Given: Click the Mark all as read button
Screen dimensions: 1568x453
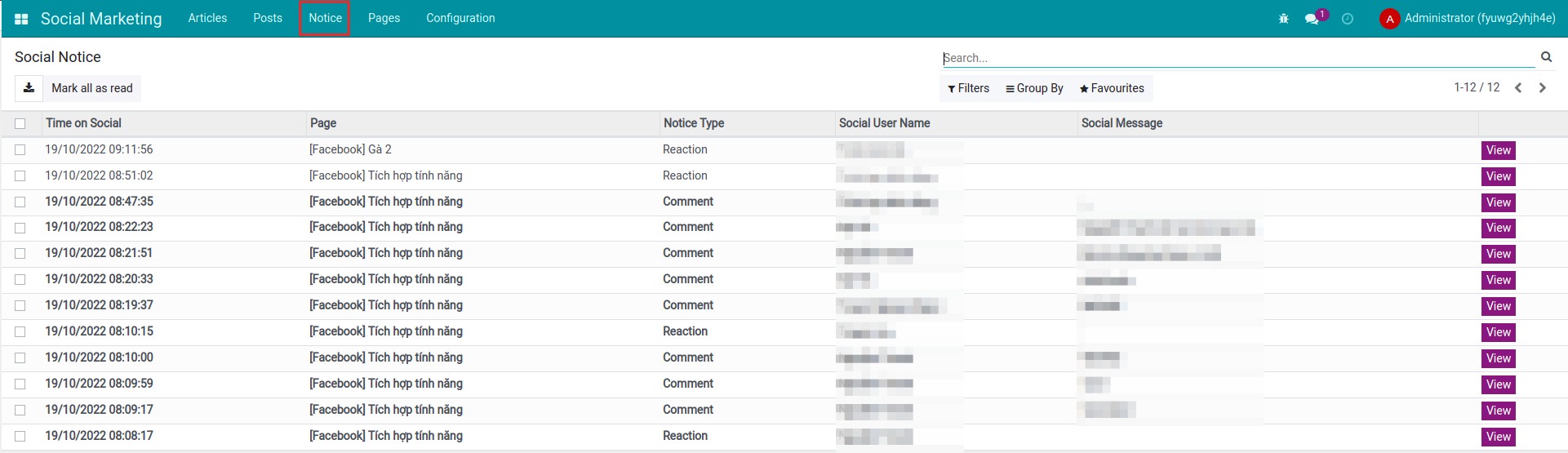Looking at the screenshot, I should (91, 88).
